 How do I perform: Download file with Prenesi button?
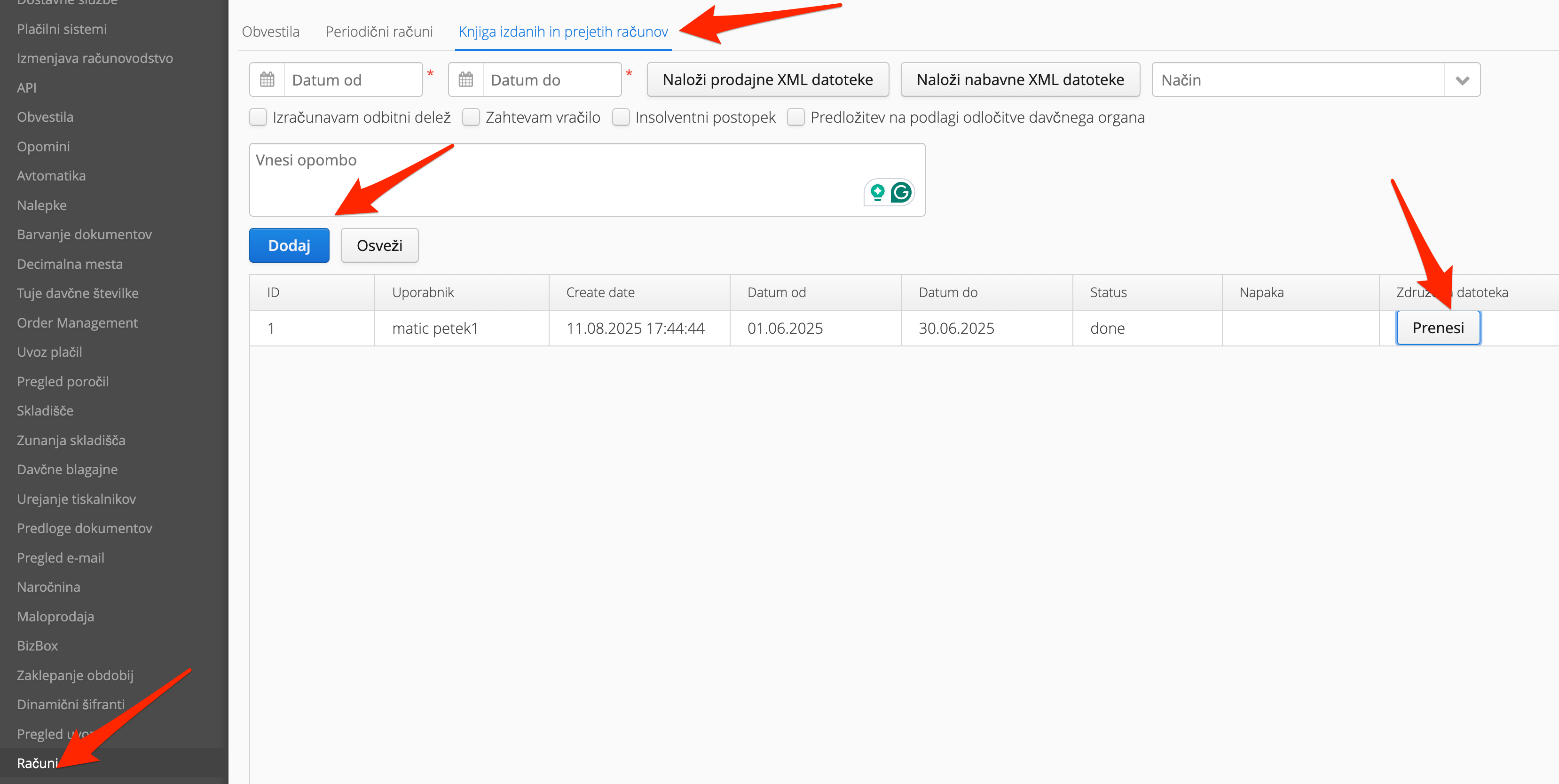pos(1438,328)
